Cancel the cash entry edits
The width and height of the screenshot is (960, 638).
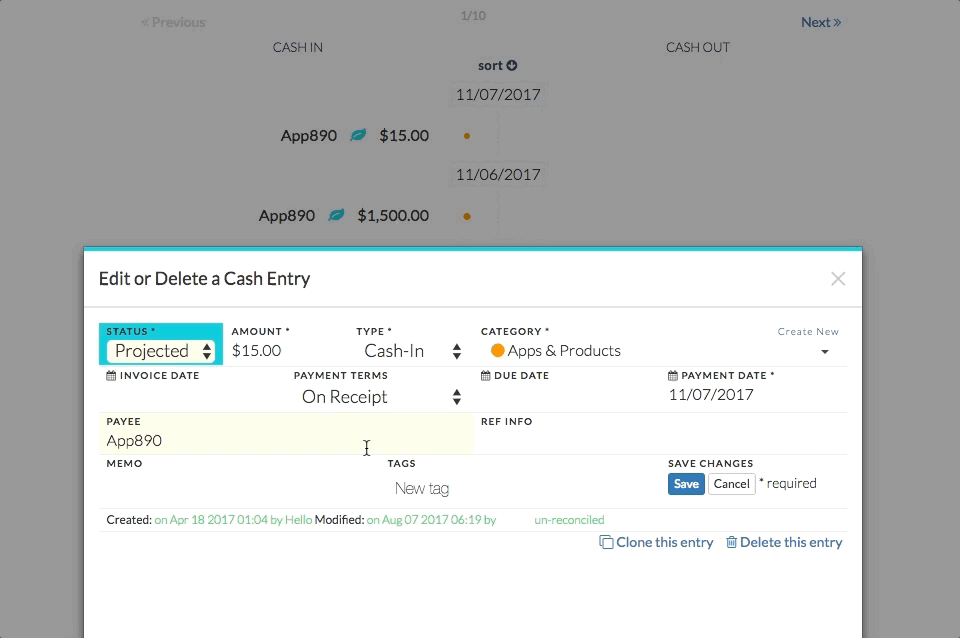click(x=732, y=484)
